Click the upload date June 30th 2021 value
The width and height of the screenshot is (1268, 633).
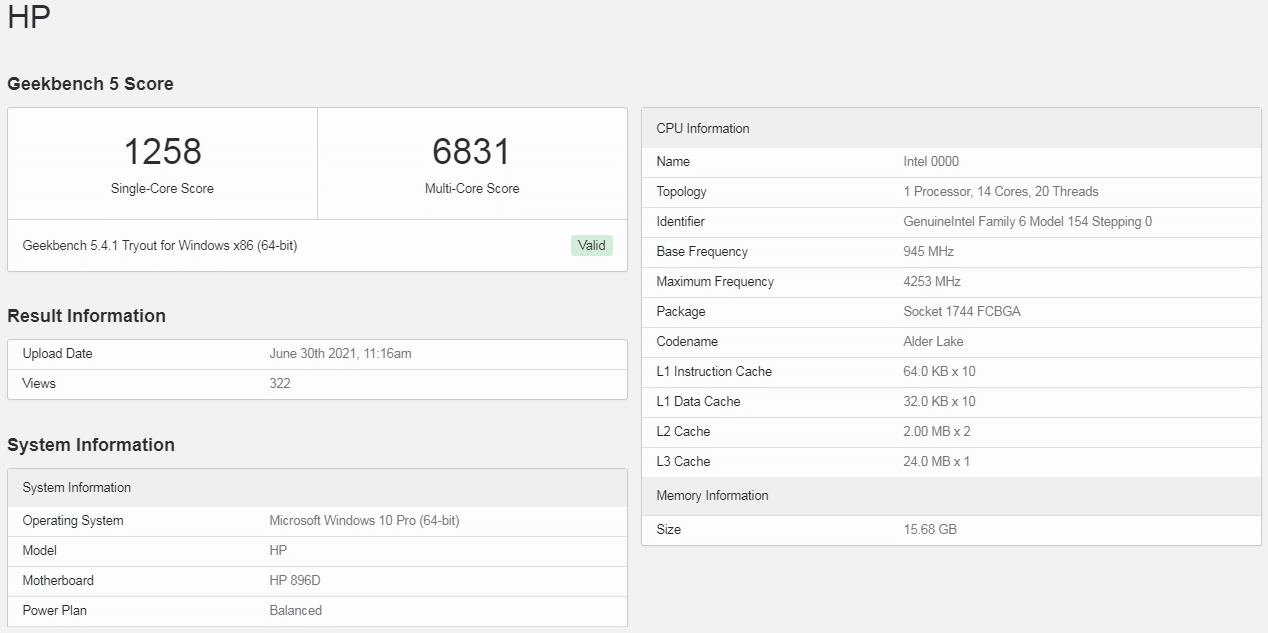340,354
